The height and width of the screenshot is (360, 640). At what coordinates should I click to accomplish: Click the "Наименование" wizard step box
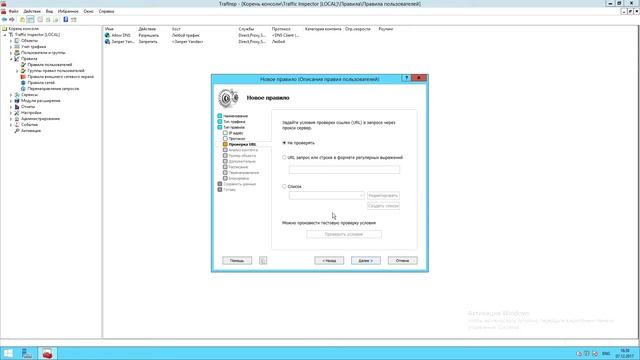point(220,116)
